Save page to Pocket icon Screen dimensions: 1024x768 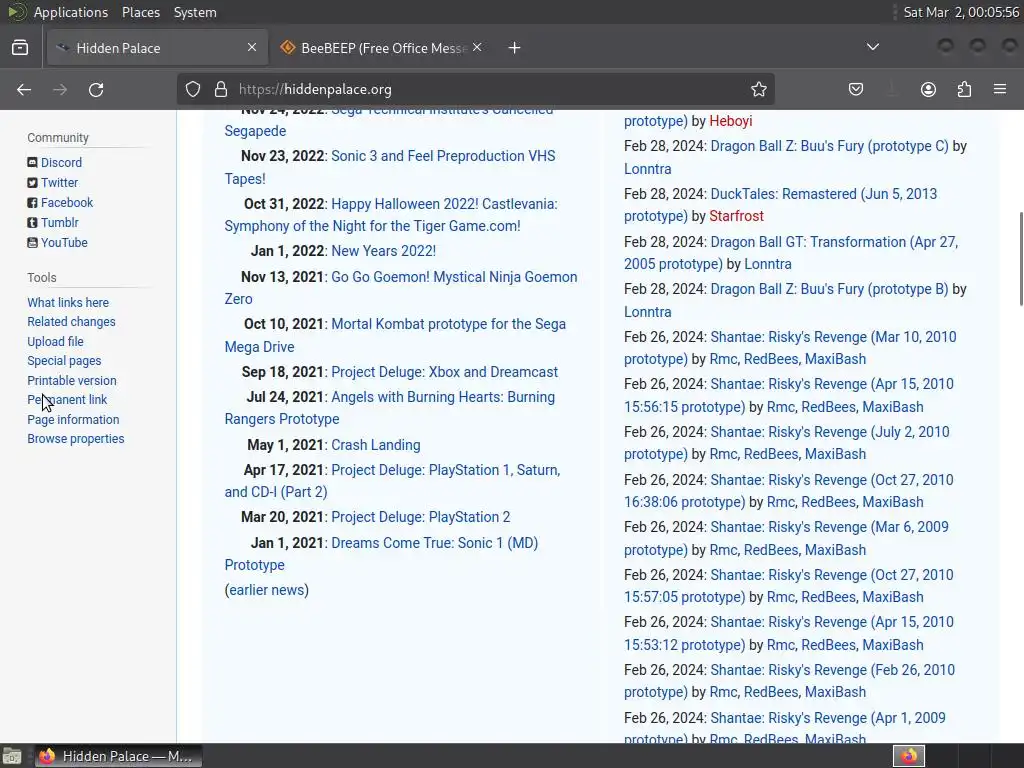[856, 89]
